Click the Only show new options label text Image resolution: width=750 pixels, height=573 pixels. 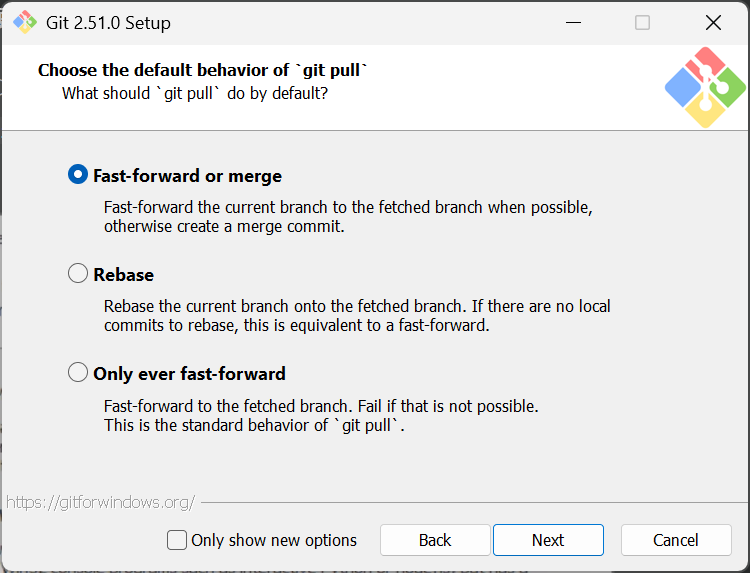[x=274, y=540]
